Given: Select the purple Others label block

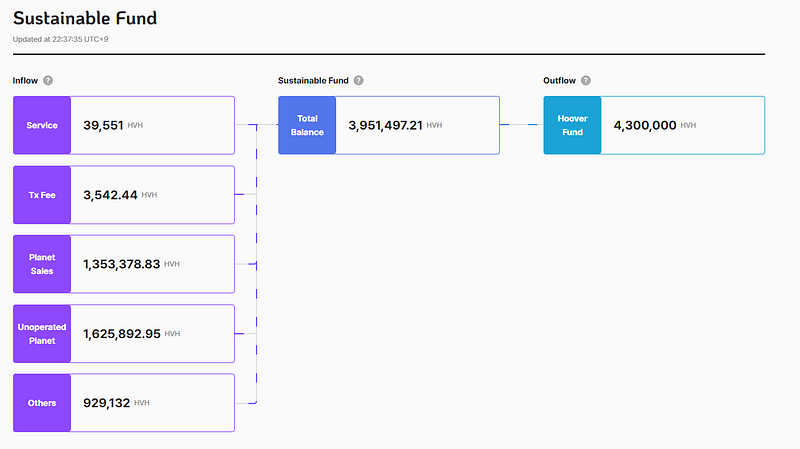Looking at the screenshot, I should click(42, 403).
